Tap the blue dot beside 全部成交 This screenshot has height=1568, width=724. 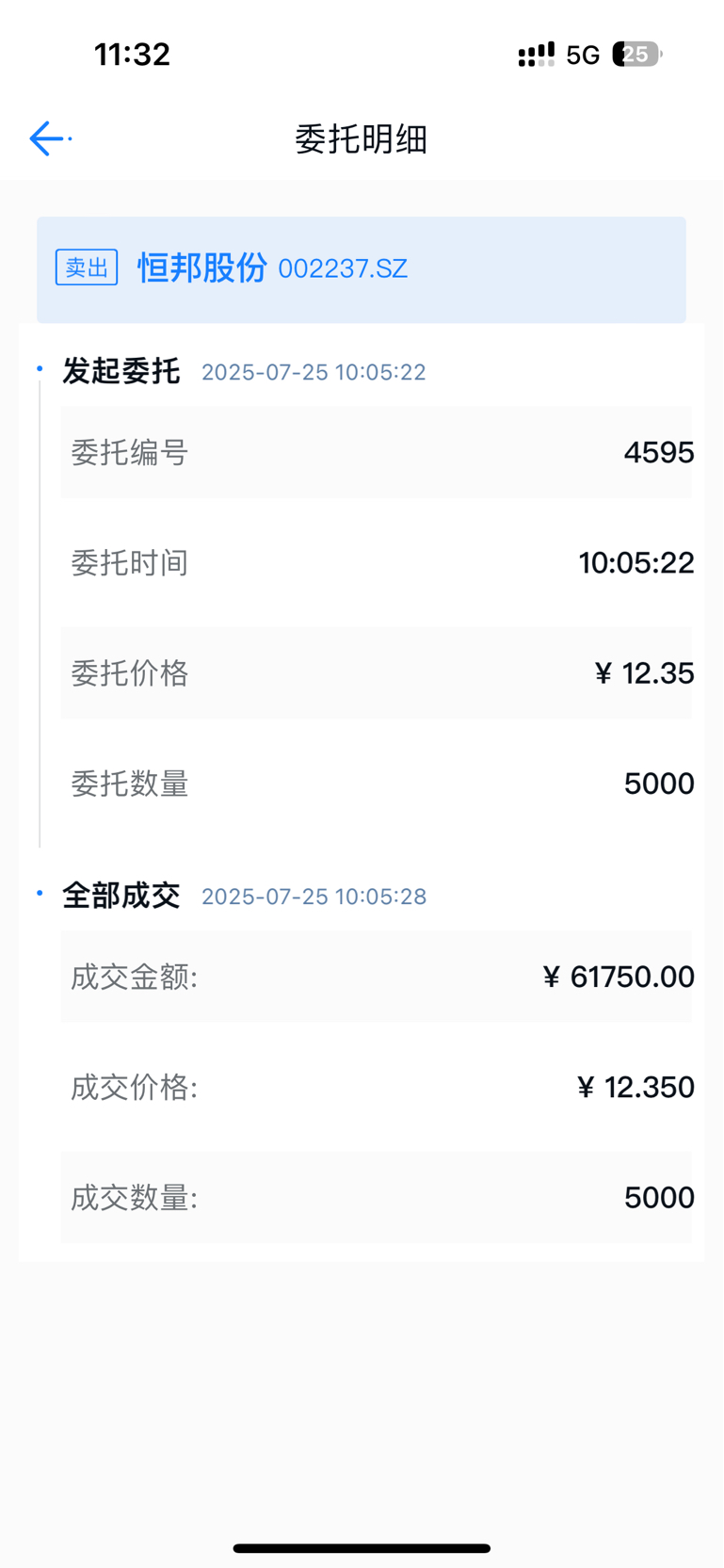(x=40, y=892)
